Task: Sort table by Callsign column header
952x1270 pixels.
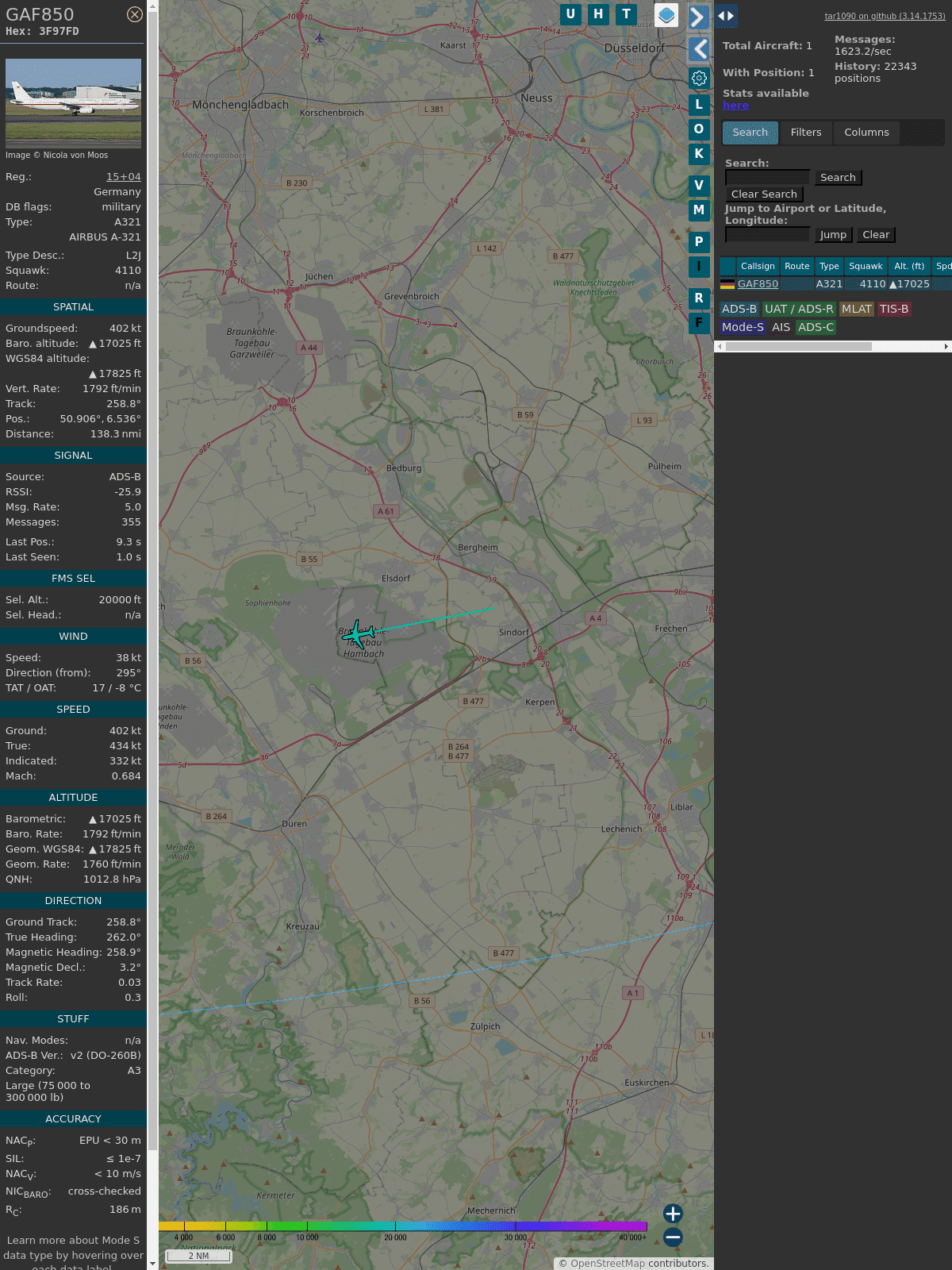Action: click(758, 266)
